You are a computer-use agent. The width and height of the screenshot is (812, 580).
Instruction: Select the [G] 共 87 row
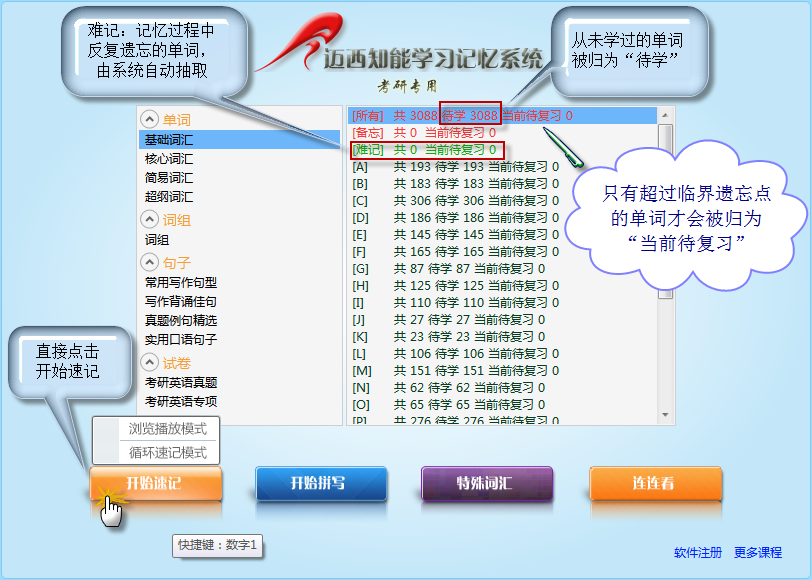[502, 269]
